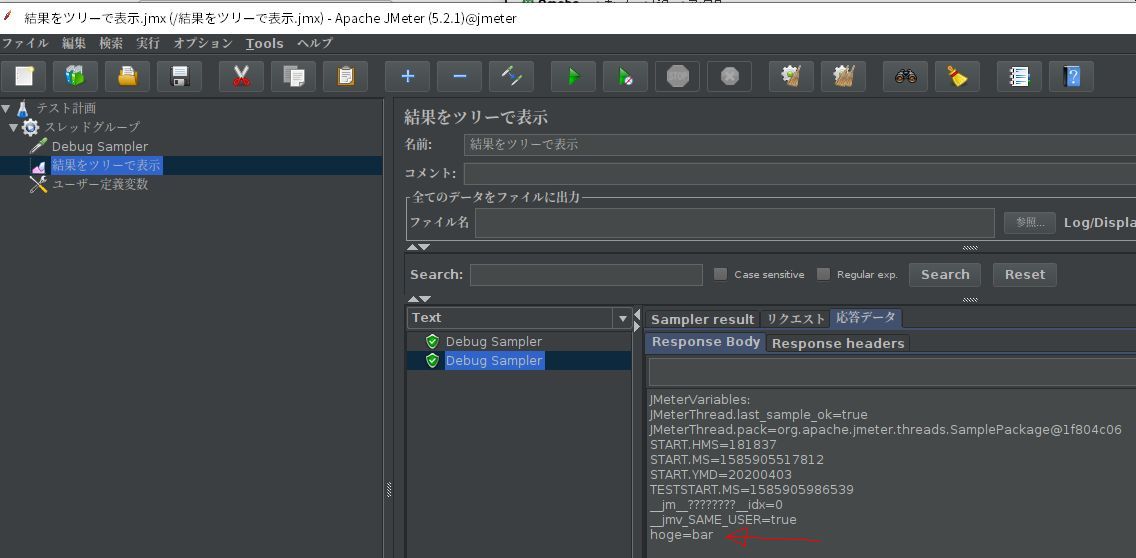Collapse all with the minus icon
The height and width of the screenshot is (558, 1136).
click(x=459, y=76)
